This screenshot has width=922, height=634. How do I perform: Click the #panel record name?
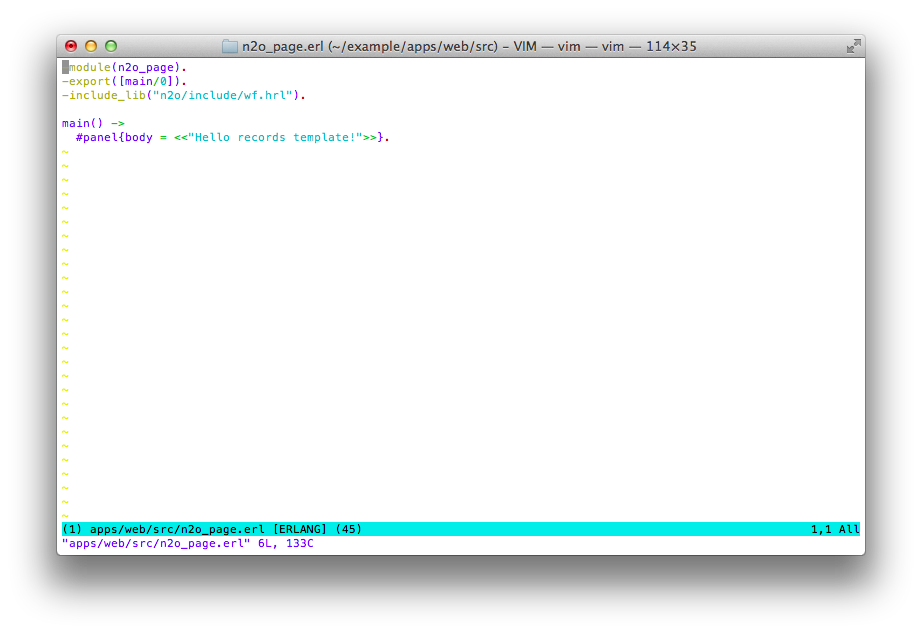tap(96, 137)
